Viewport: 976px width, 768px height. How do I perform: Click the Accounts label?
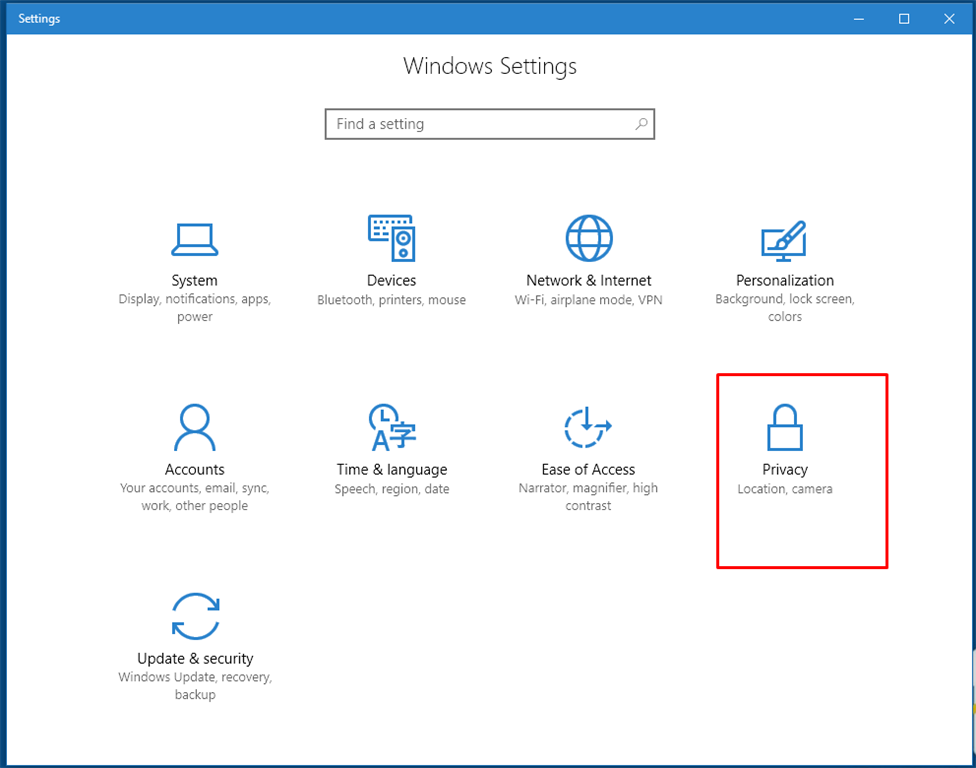[x=195, y=470]
